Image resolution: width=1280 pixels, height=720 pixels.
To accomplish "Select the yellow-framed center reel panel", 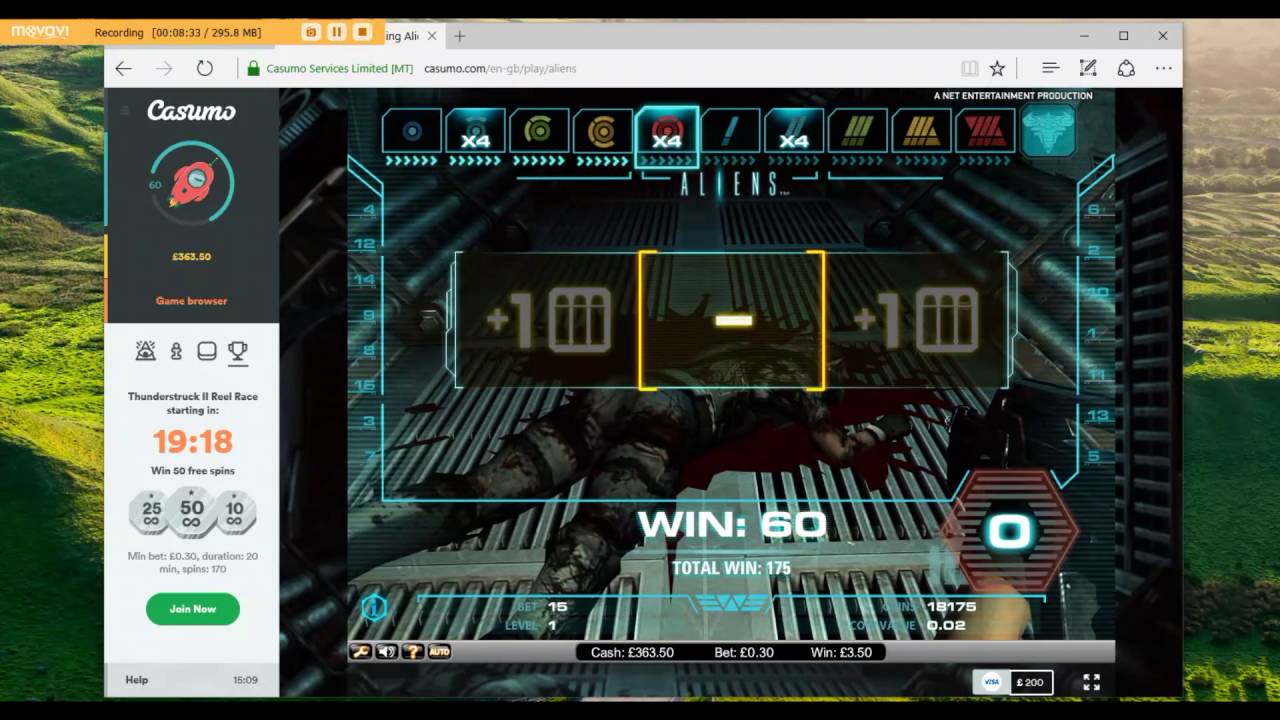I will click(x=732, y=320).
